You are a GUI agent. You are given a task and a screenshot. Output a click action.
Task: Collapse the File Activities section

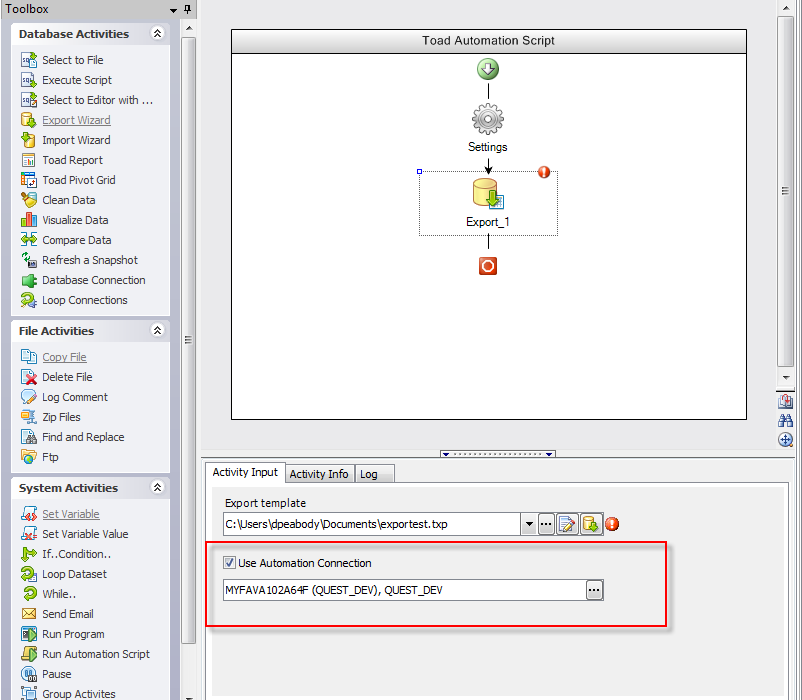pos(158,330)
